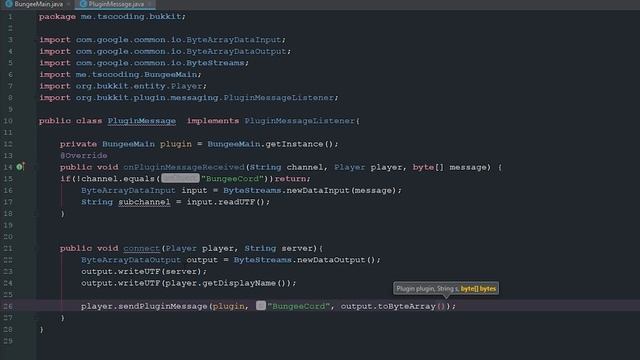640x360 pixels.
Task: Click the String server parameter on line 21
Action: (278, 248)
